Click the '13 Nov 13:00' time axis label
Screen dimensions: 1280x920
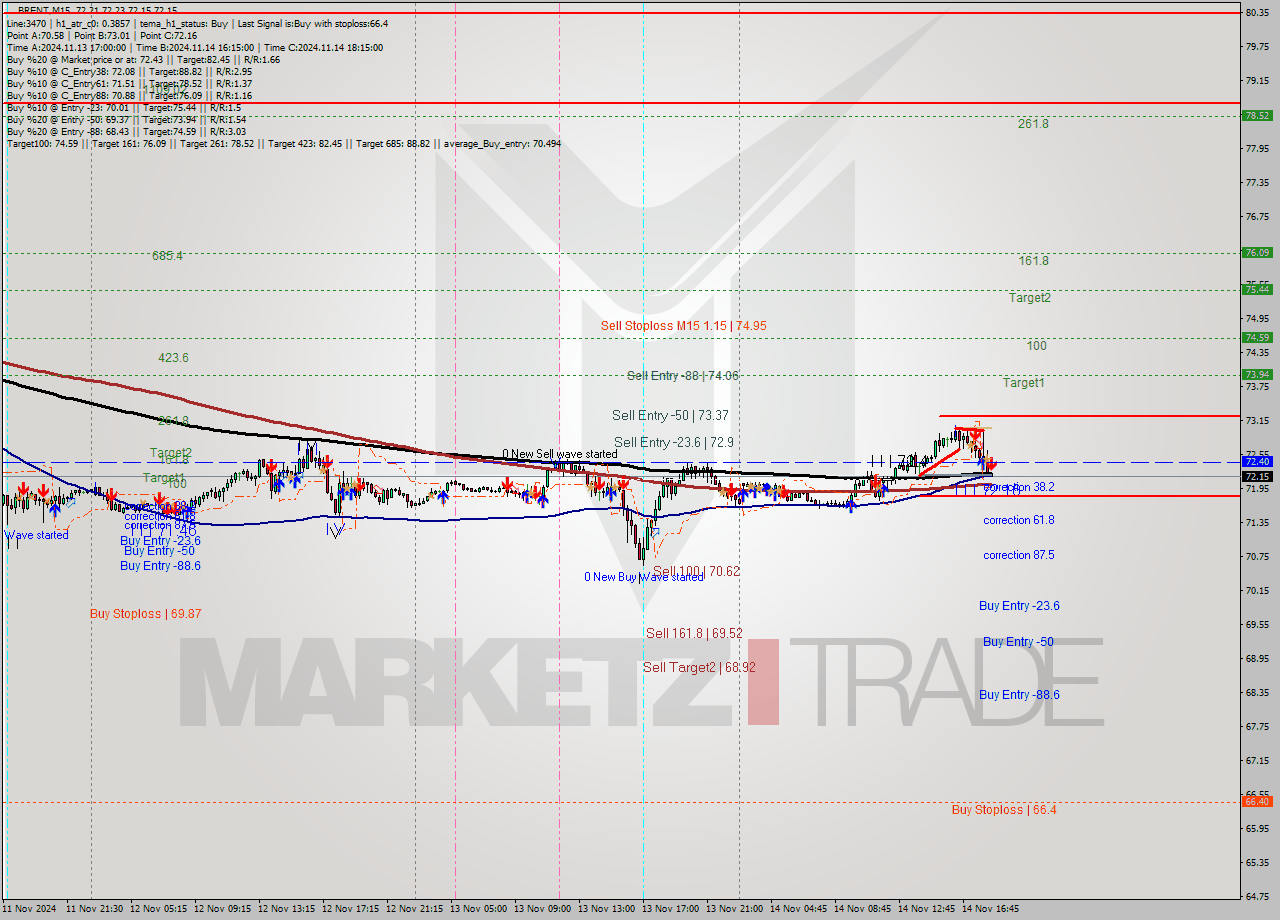coord(607,909)
